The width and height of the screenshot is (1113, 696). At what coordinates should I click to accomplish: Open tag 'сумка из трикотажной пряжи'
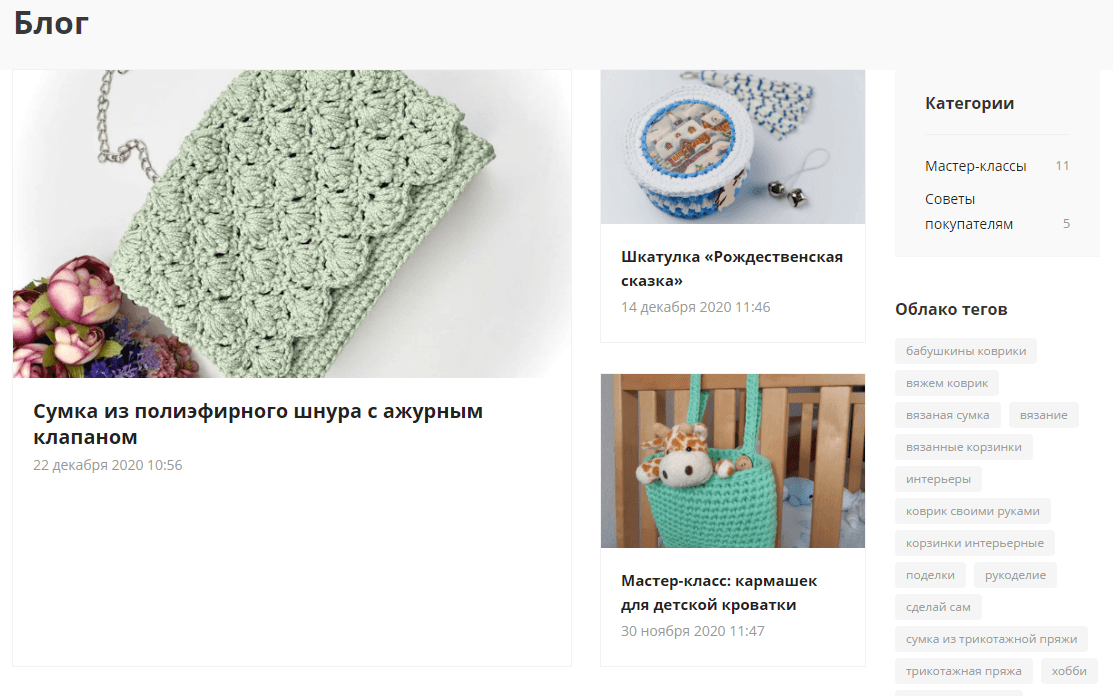(992, 639)
